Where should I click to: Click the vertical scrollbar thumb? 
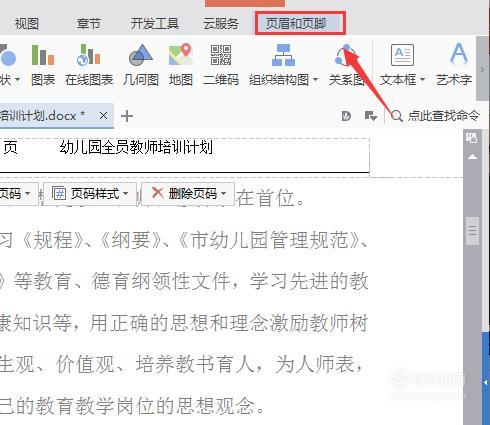point(472,231)
